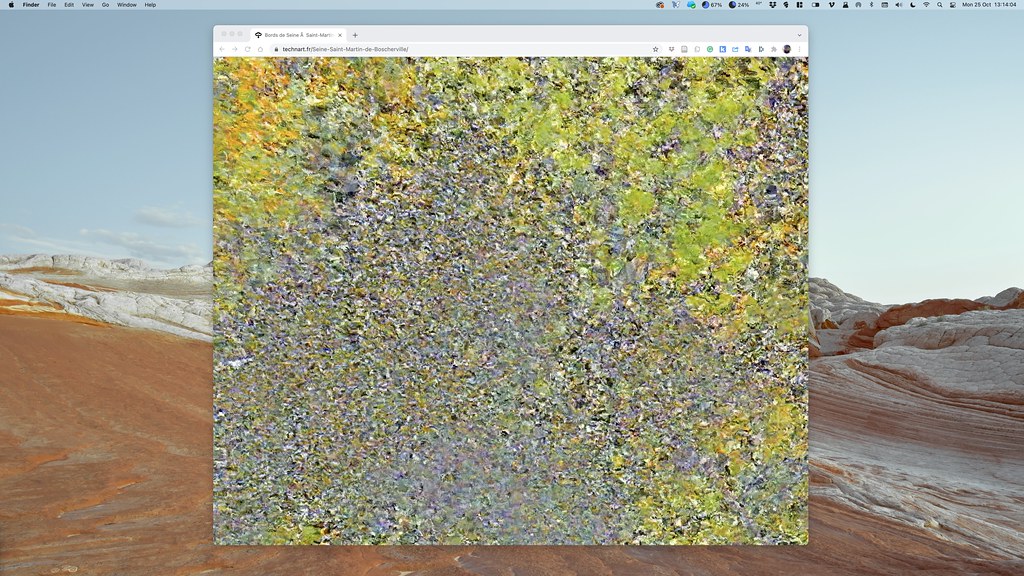The height and width of the screenshot is (576, 1024).
Task: Open the Finder menu
Action: (x=31, y=5)
